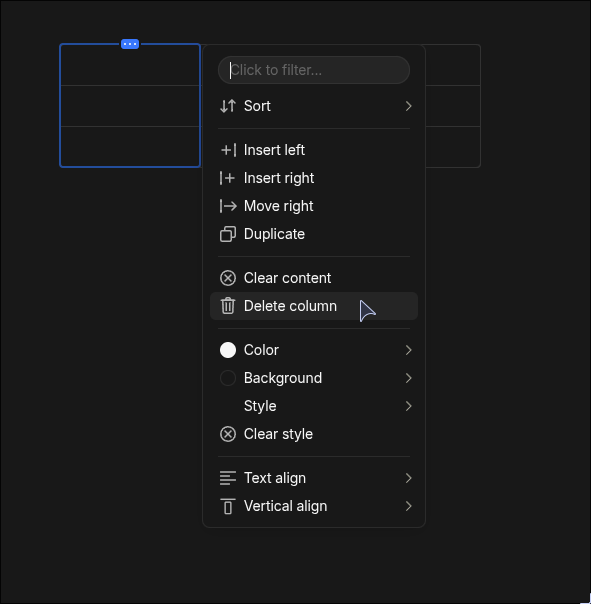This screenshot has width=591, height=604.
Task: Click the white Color swatch circle
Action: (228, 350)
